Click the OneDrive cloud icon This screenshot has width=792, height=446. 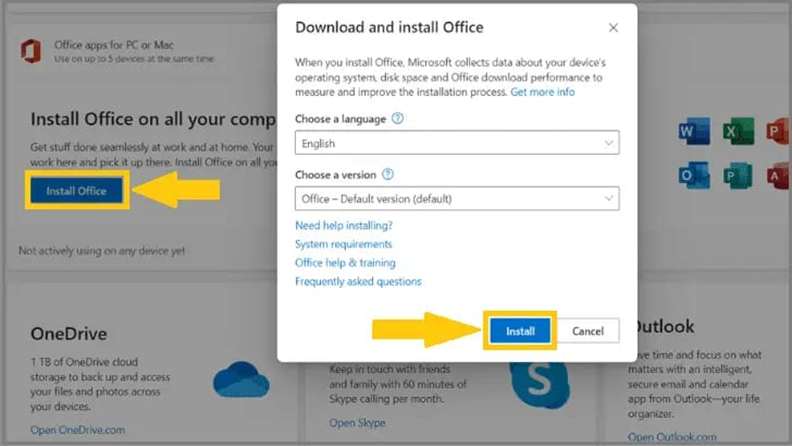click(241, 379)
